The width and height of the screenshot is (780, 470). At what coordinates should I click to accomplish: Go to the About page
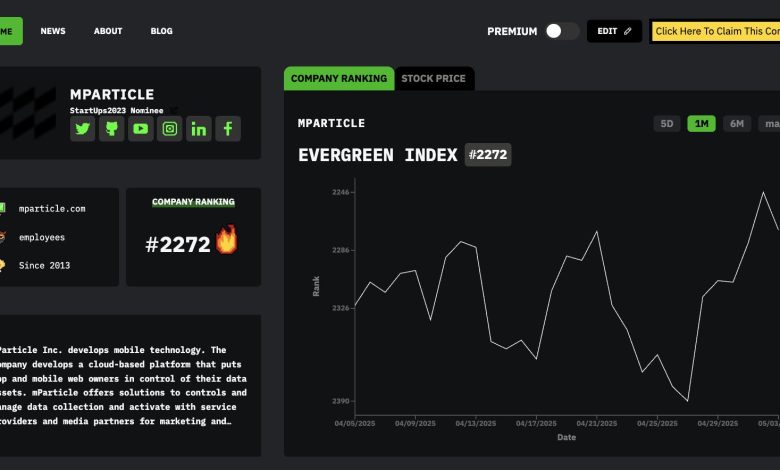108,31
